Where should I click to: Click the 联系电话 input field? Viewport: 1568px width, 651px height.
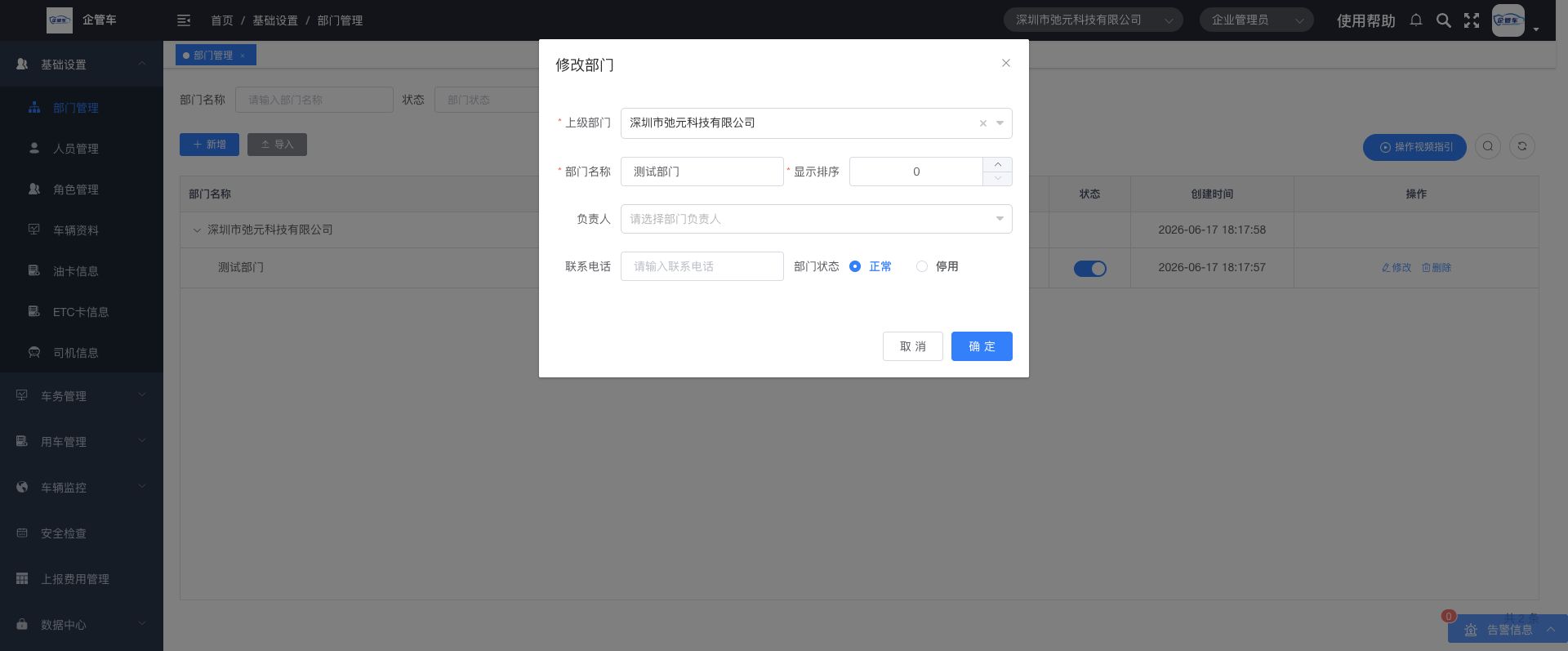702,266
